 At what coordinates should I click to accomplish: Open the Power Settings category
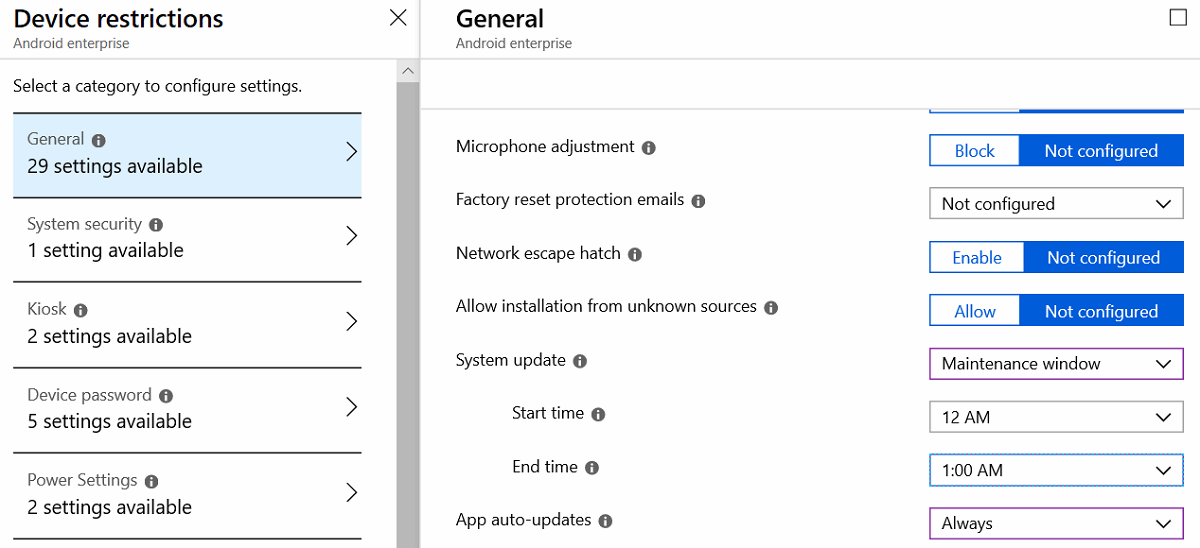coord(187,493)
